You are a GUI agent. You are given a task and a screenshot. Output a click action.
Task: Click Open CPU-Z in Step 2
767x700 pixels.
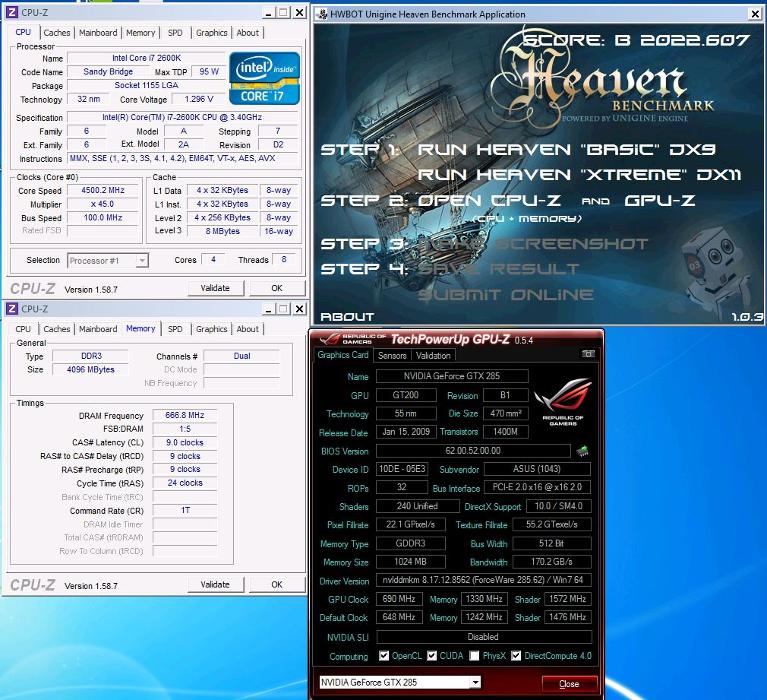489,201
